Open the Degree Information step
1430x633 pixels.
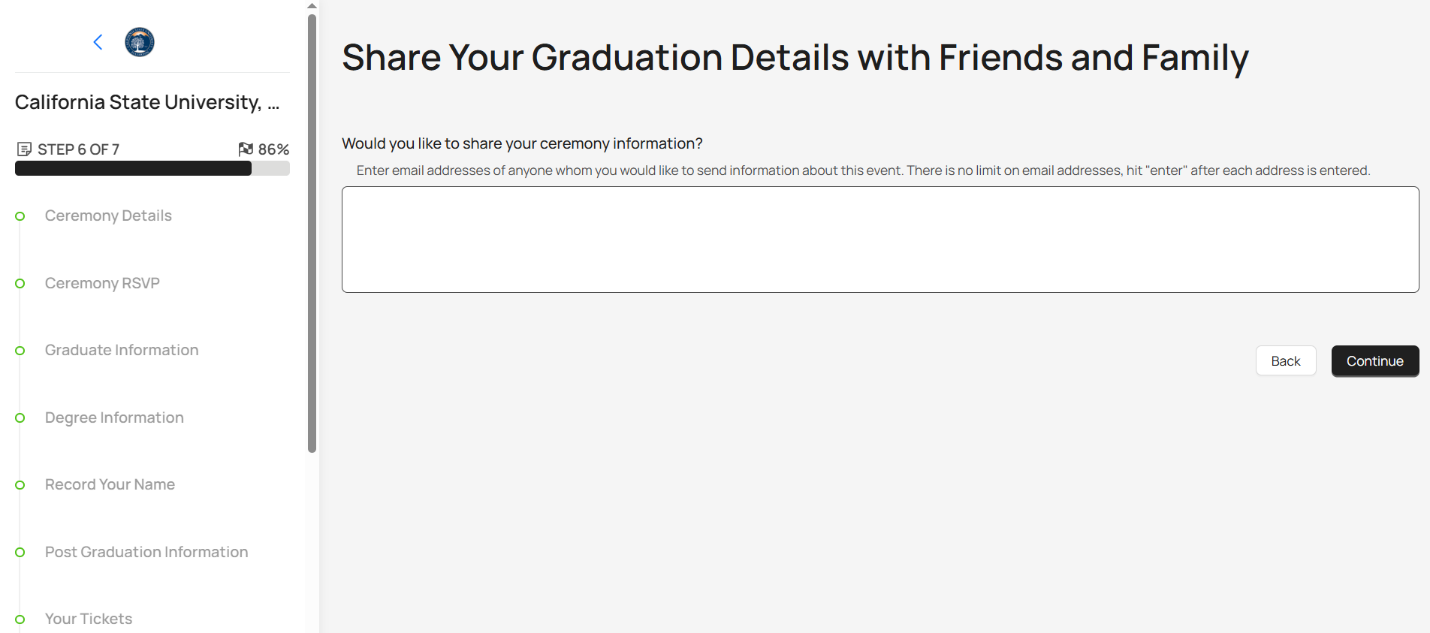tap(114, 417)
